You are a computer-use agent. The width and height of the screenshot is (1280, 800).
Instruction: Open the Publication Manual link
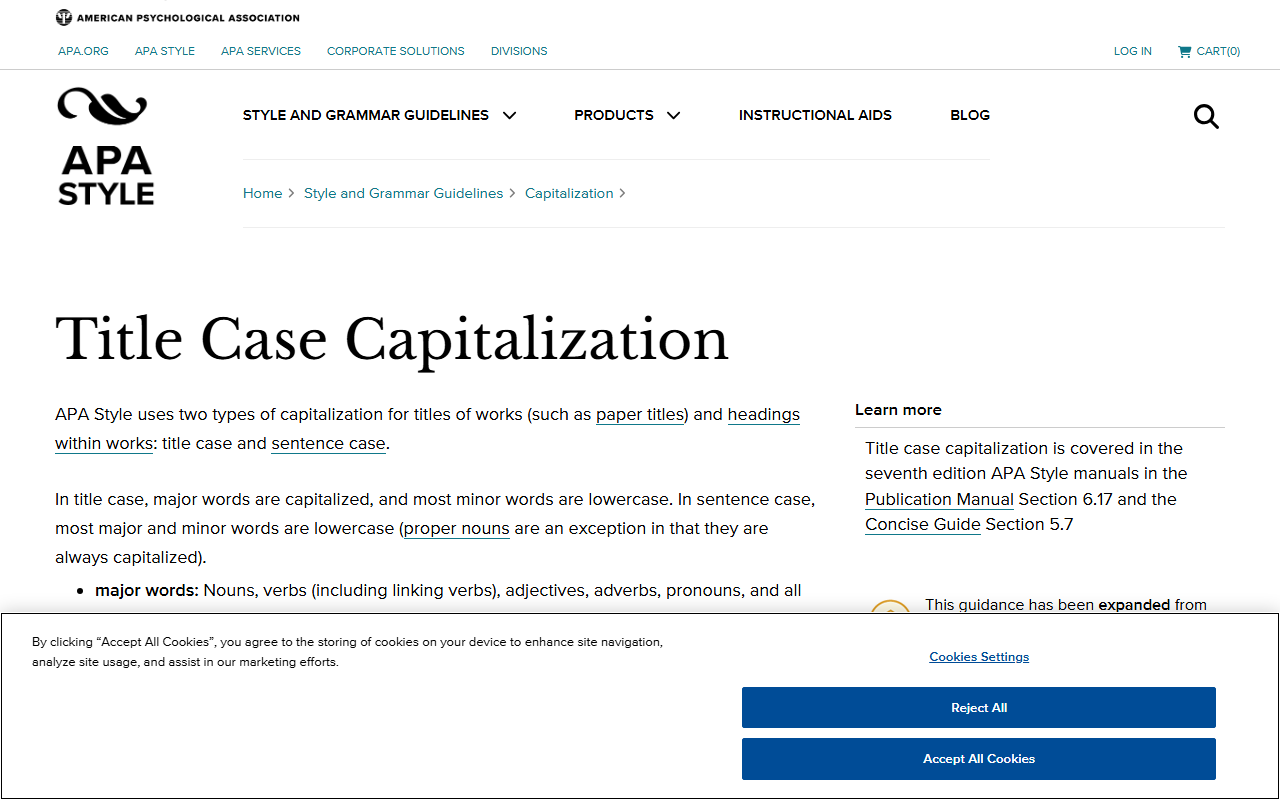coord(939,499)
